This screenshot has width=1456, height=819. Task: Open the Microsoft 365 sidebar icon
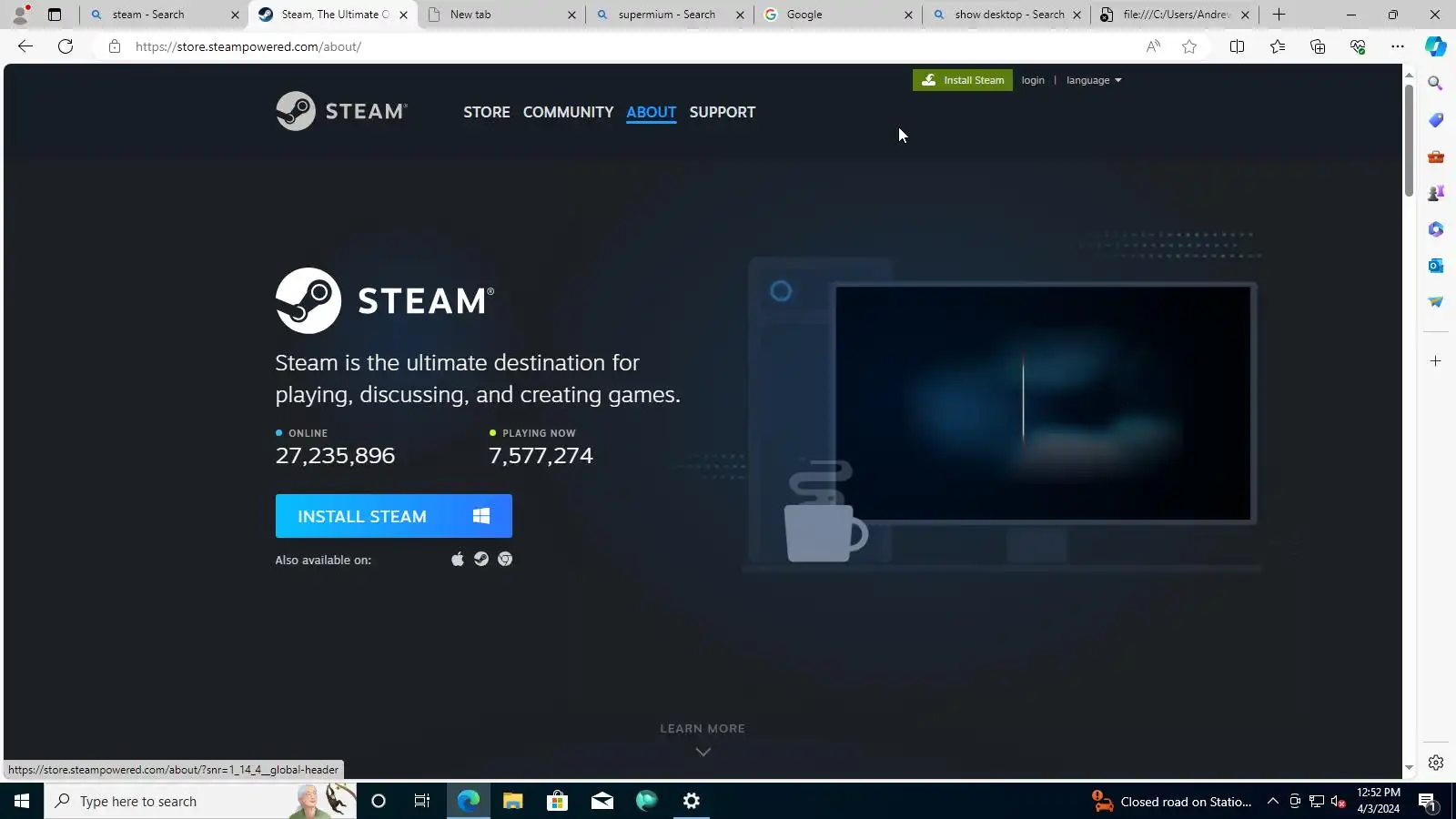coord(1436,229)
